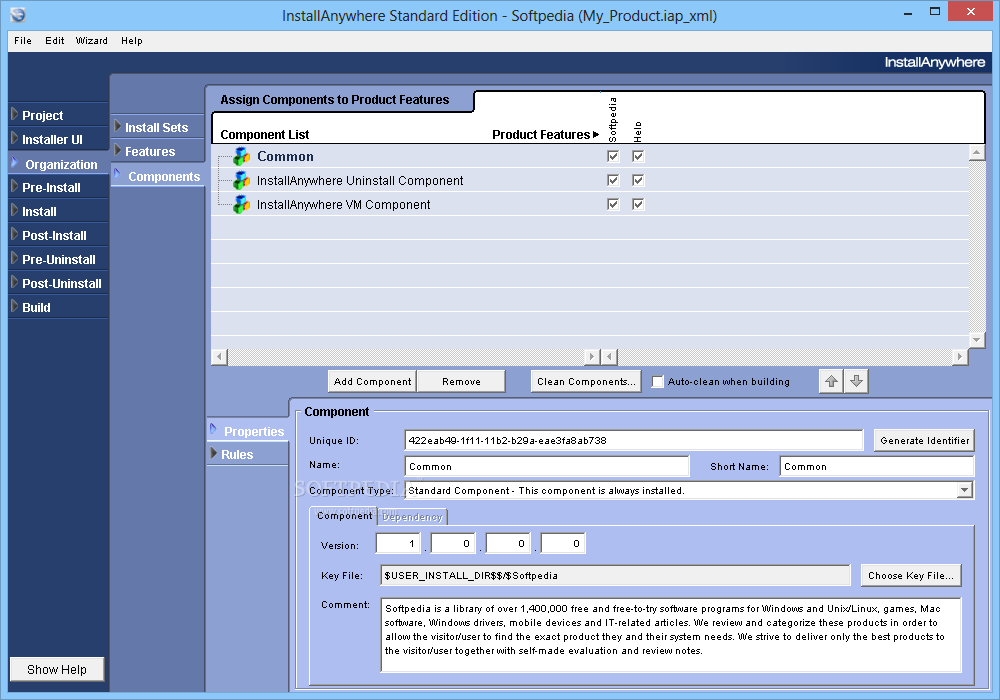
Task: Click Clean Components button
Action: coord(586,381)
